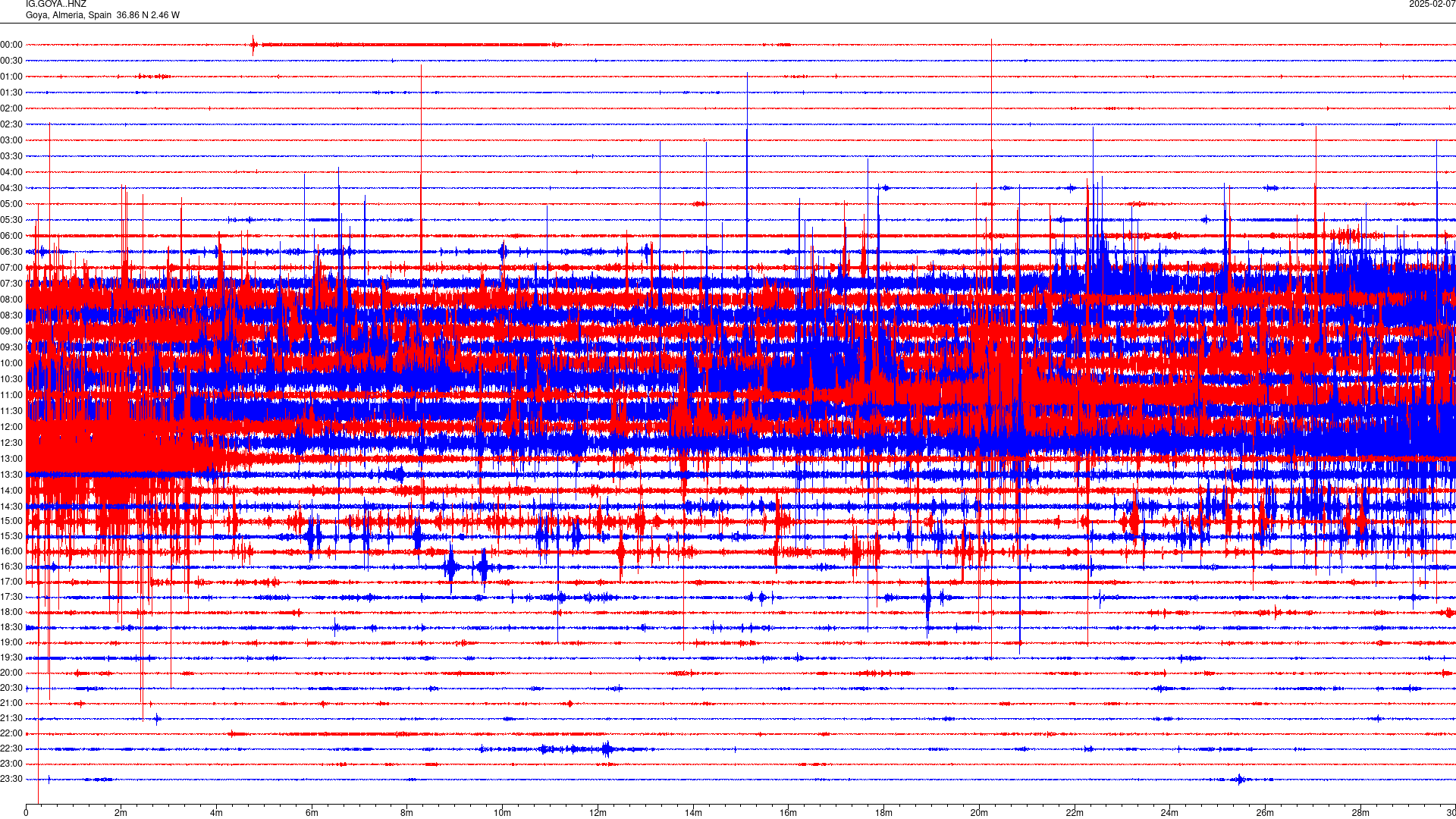Select the 13:00 time row label

point(11,459)
